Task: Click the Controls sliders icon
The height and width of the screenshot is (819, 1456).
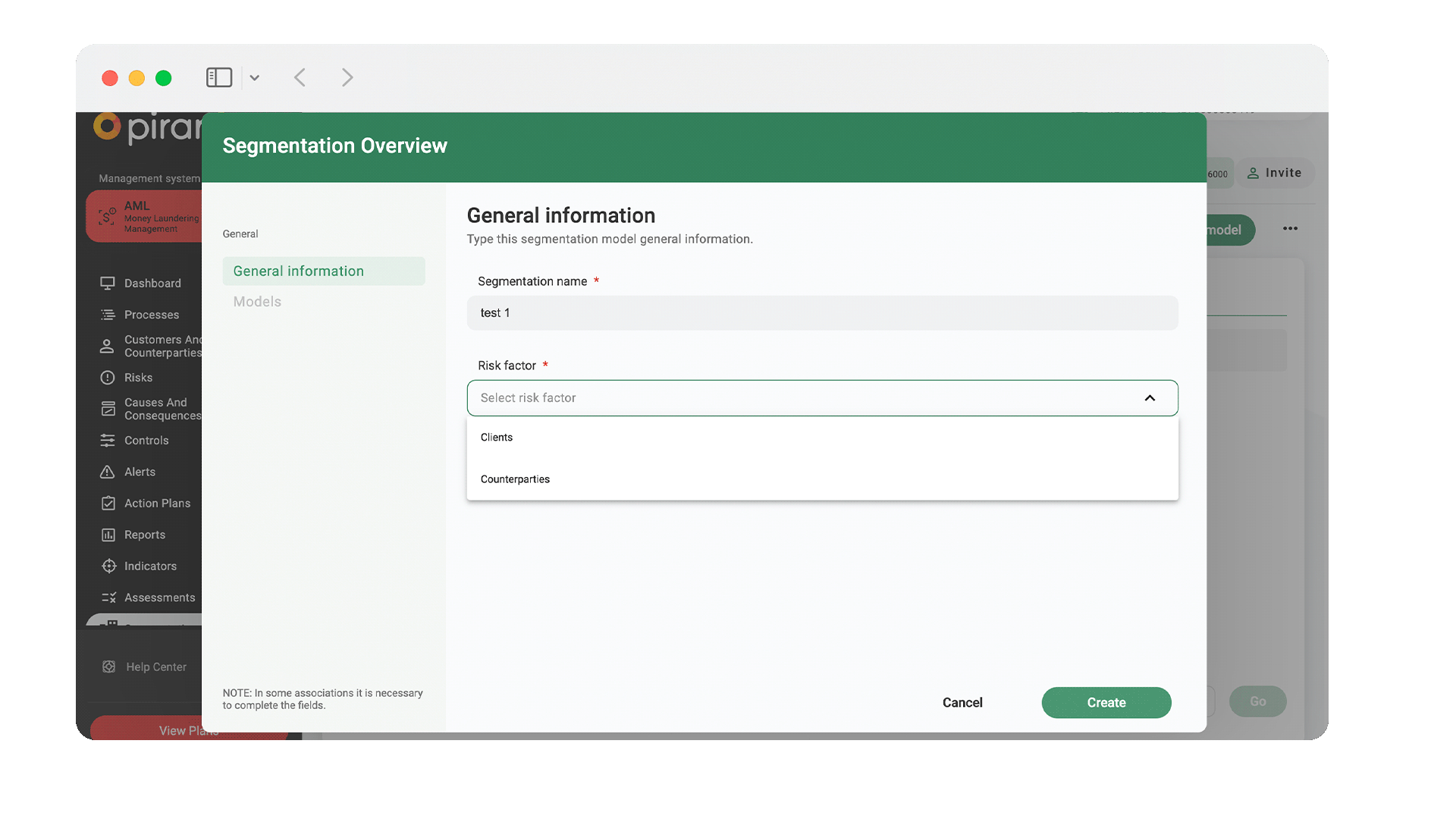Action: [108, 441]
